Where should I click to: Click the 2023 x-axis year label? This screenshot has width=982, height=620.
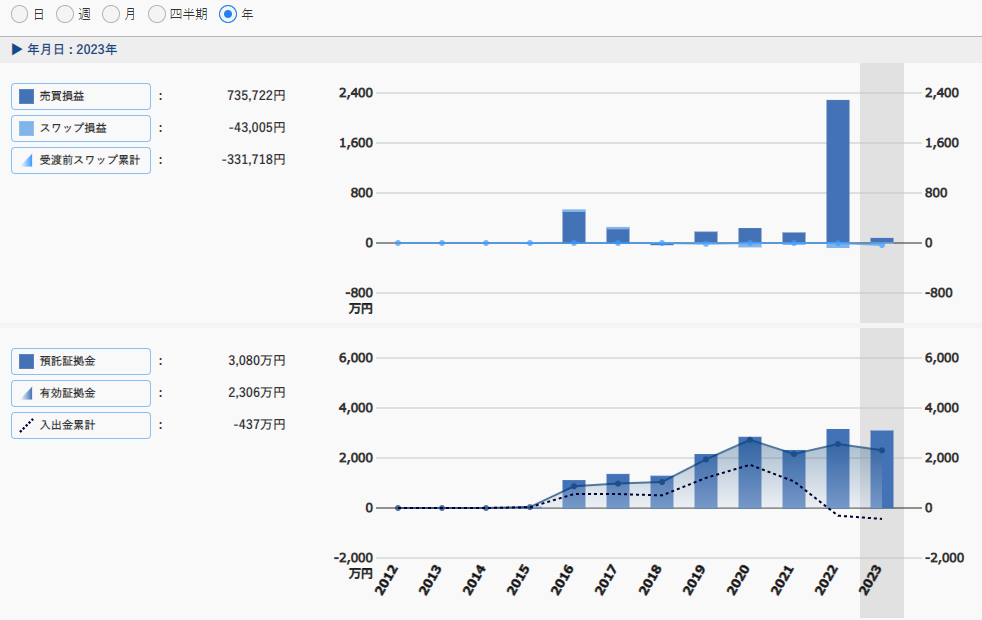tap(871, 580)
